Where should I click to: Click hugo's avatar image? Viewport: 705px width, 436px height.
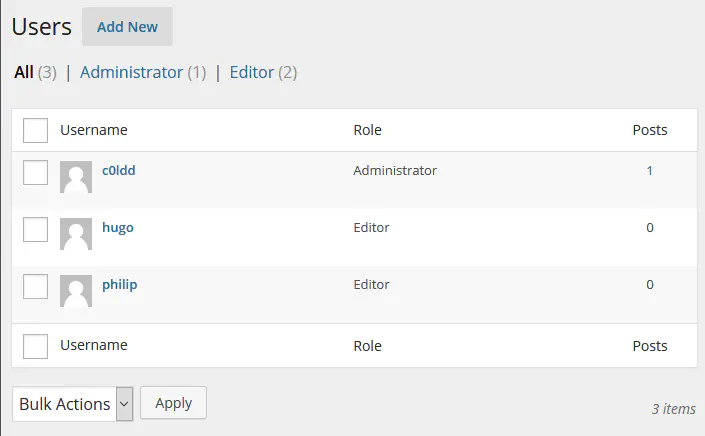tap(76, 234)
